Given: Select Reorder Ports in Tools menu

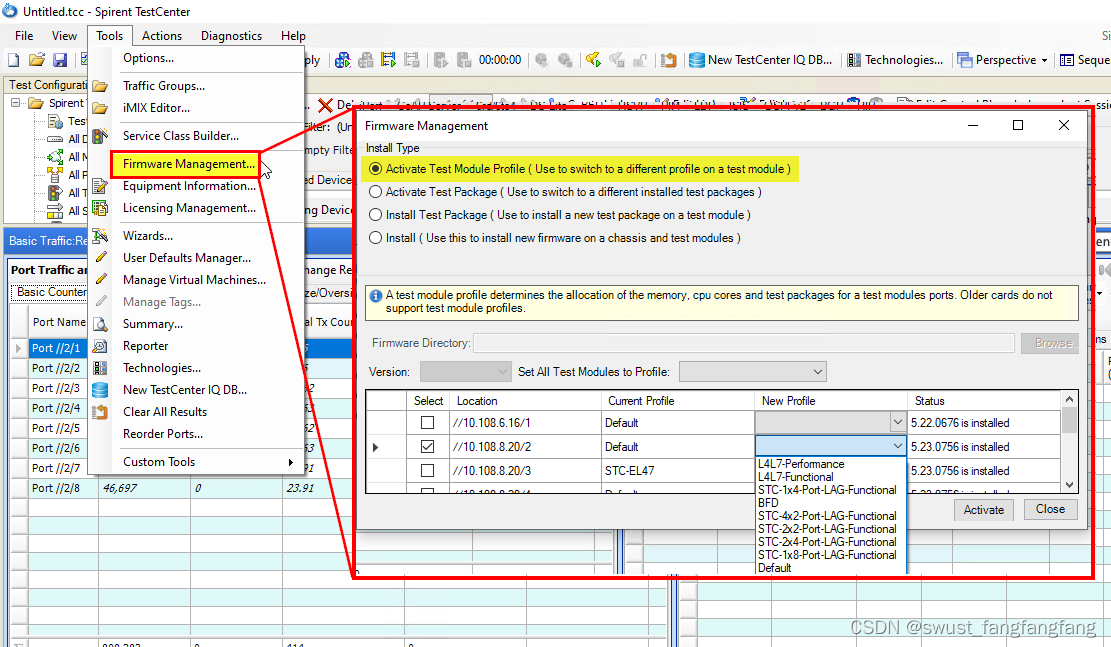Looking at the screenshot, I should pyautogui.click(x=163, y=434).
